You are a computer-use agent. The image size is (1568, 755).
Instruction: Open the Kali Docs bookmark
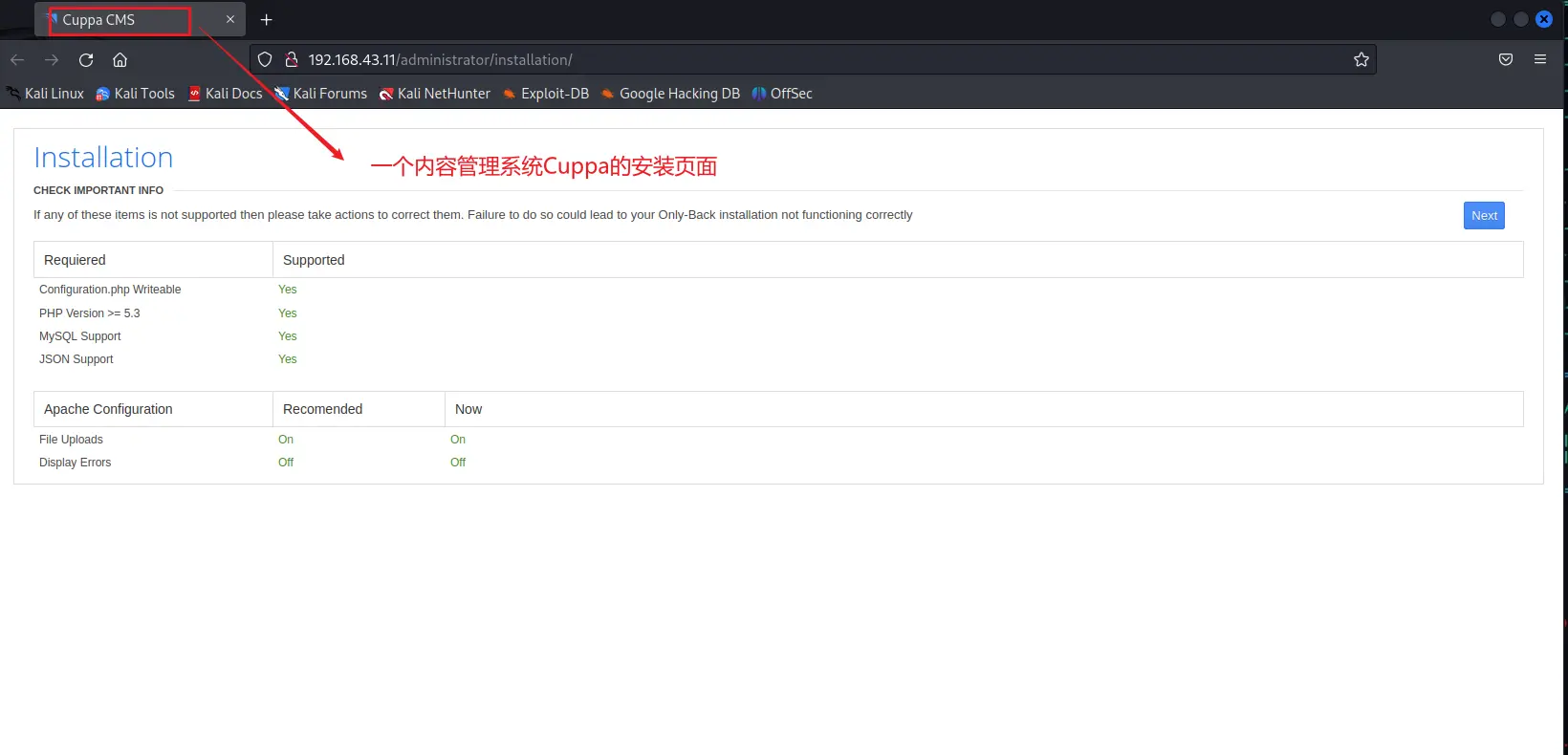point(225,94)
